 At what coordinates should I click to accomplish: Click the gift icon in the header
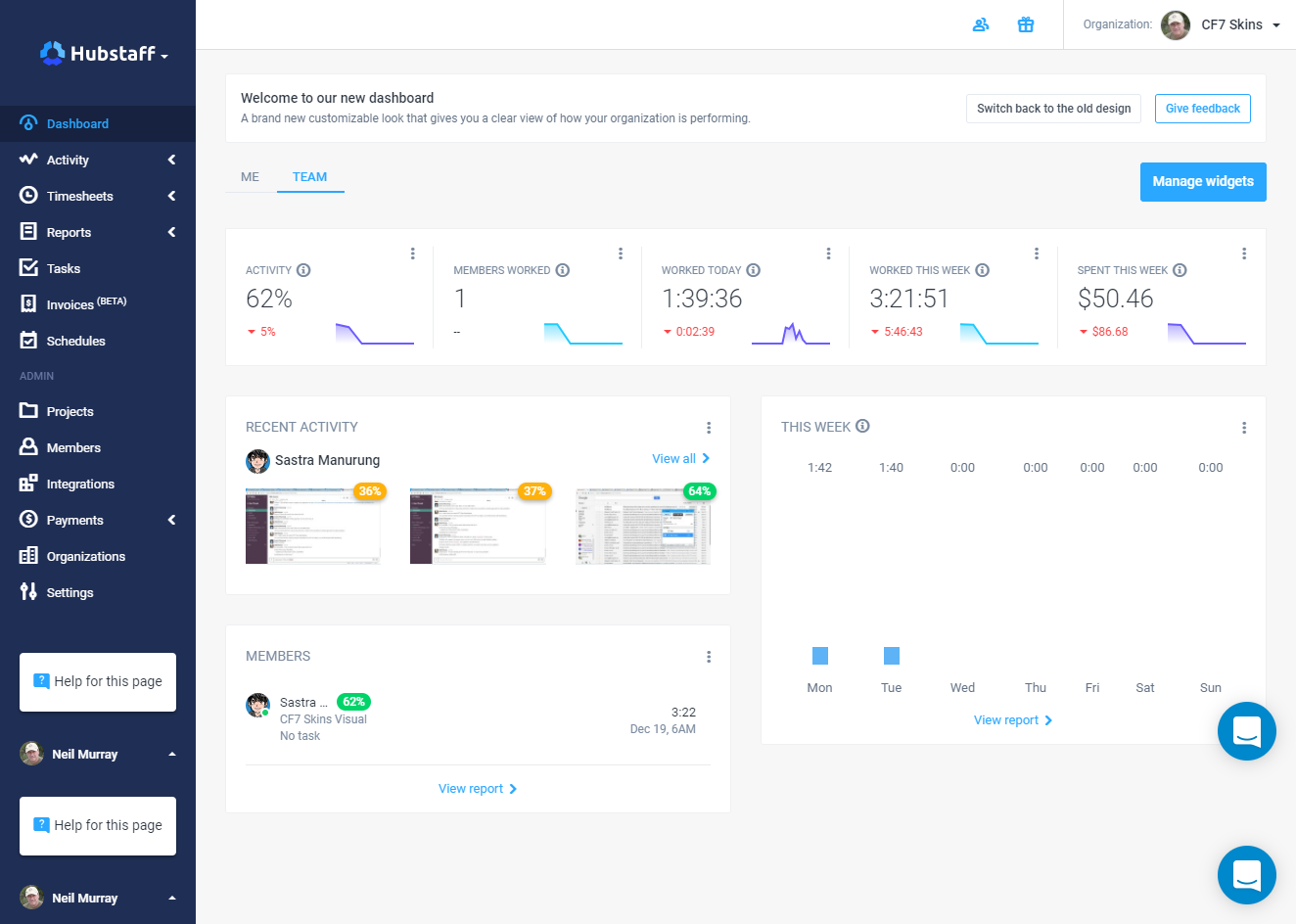(1026, 24)
